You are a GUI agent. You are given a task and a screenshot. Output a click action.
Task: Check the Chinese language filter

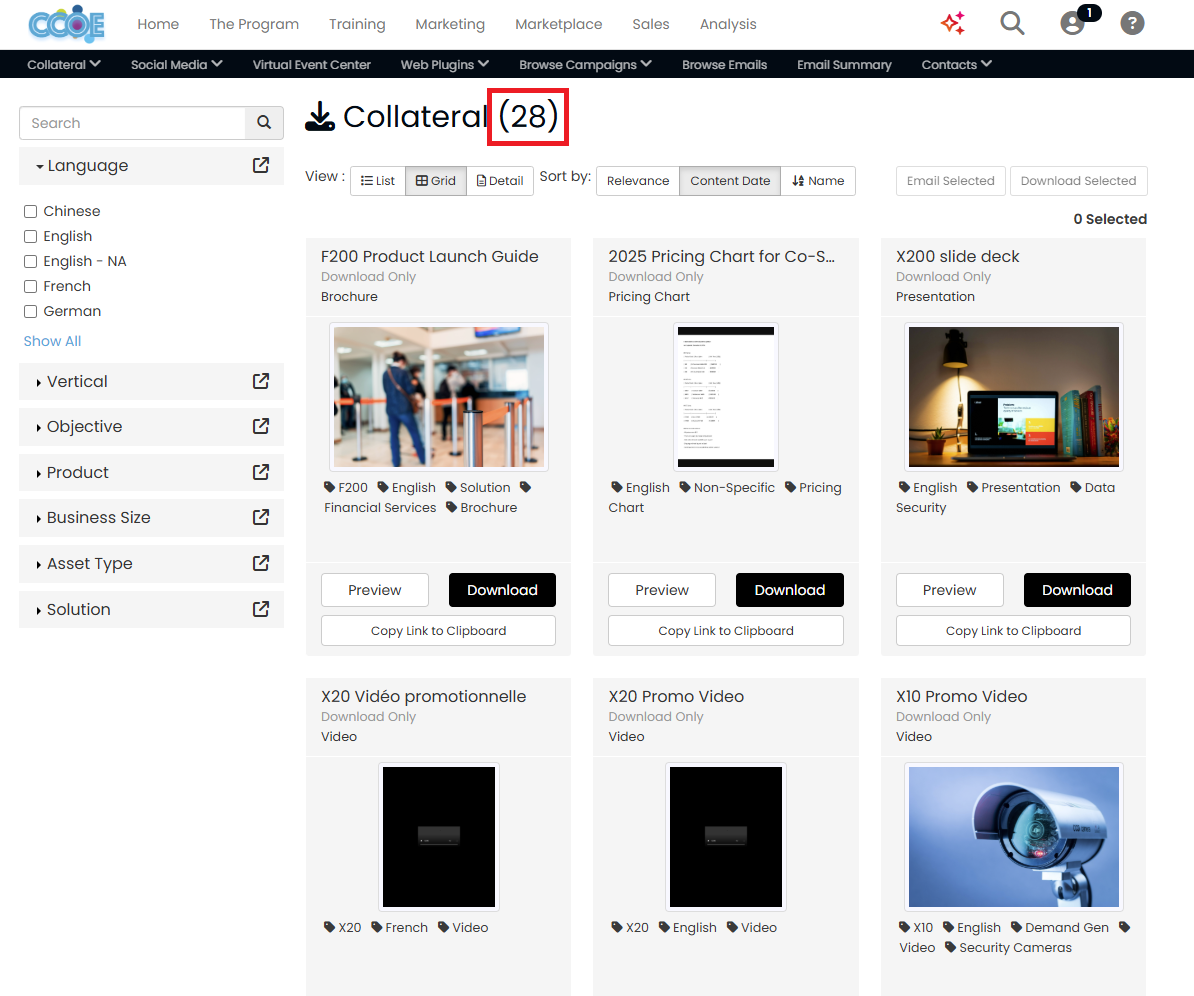(30, 212)
